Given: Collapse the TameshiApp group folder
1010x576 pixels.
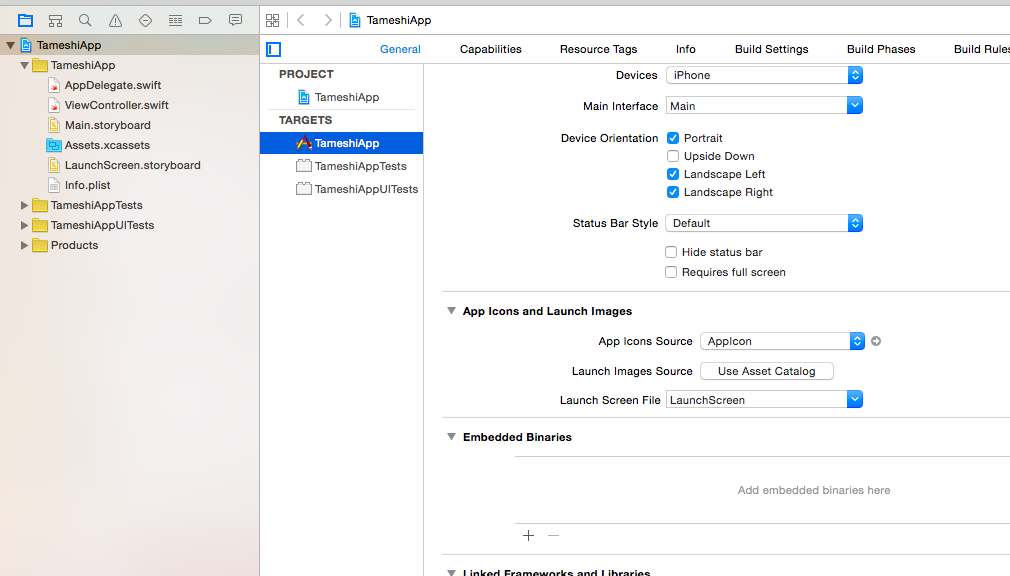Looking at the screenshot, I should tap(24, 65).
